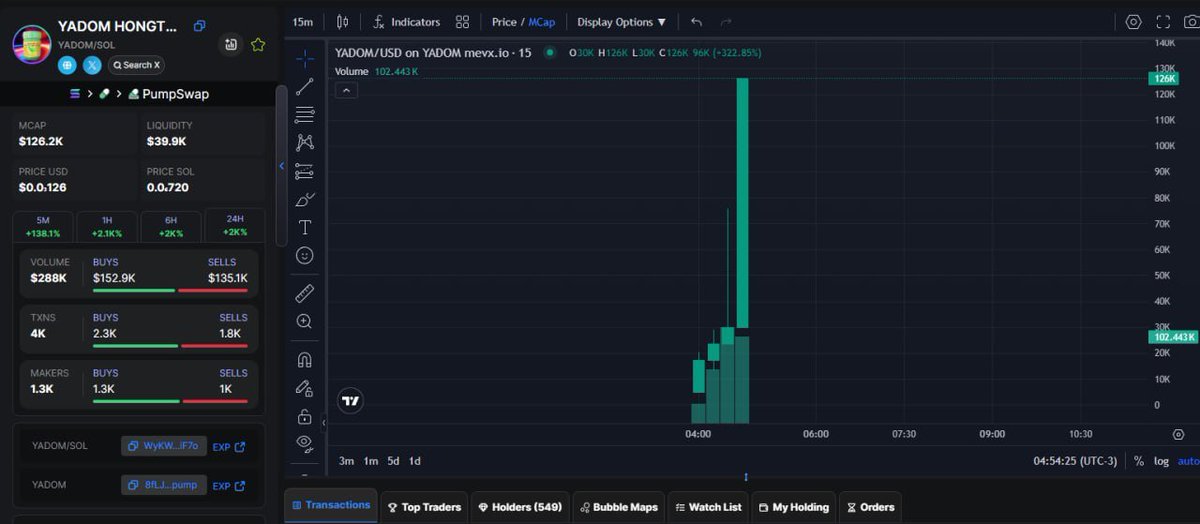This screenshot has height=524, width=1200.
Task: Select the brush drawing tool
Action: (305, 199)
